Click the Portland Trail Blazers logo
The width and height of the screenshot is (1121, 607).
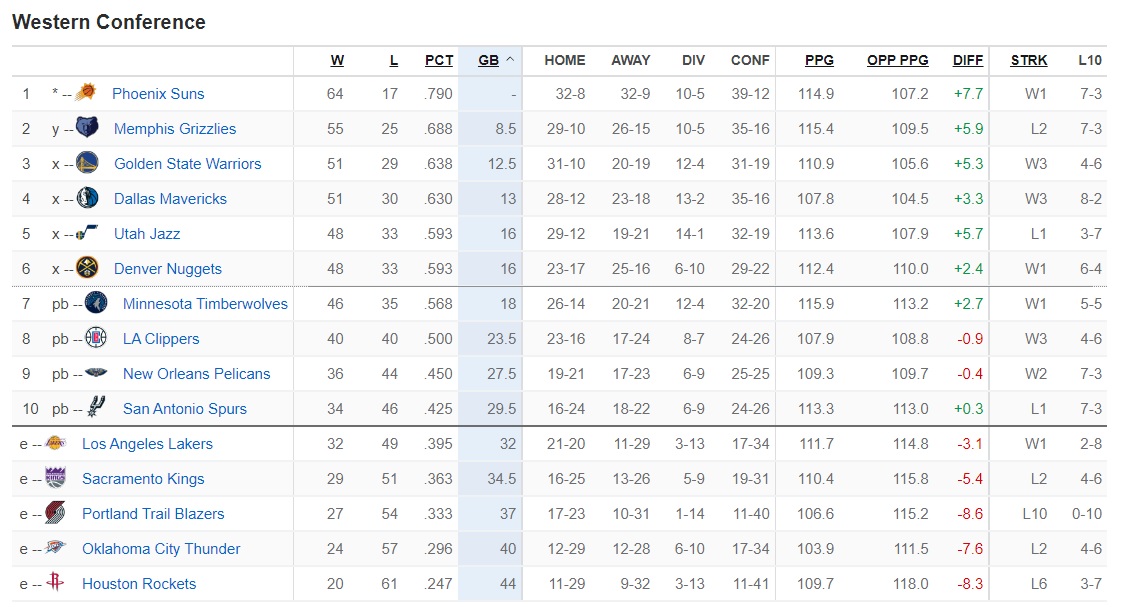pos(55,513)
